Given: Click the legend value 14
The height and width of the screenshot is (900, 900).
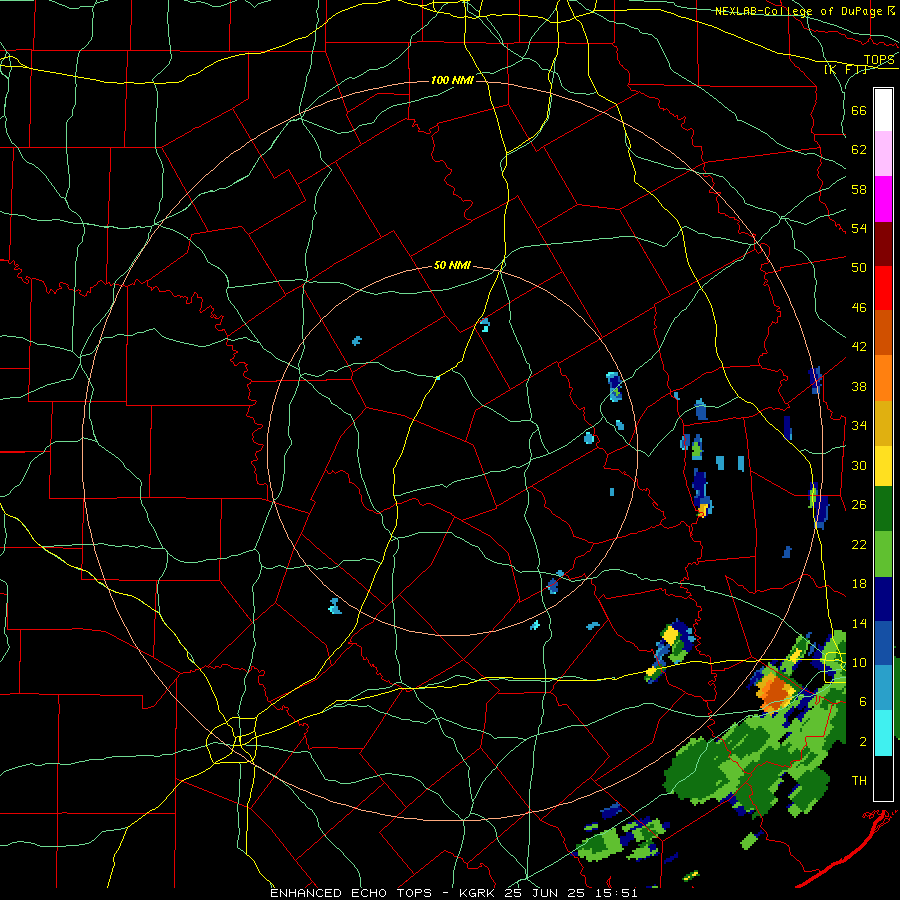Looking at the screenshot, I should (x=859, y=623).
